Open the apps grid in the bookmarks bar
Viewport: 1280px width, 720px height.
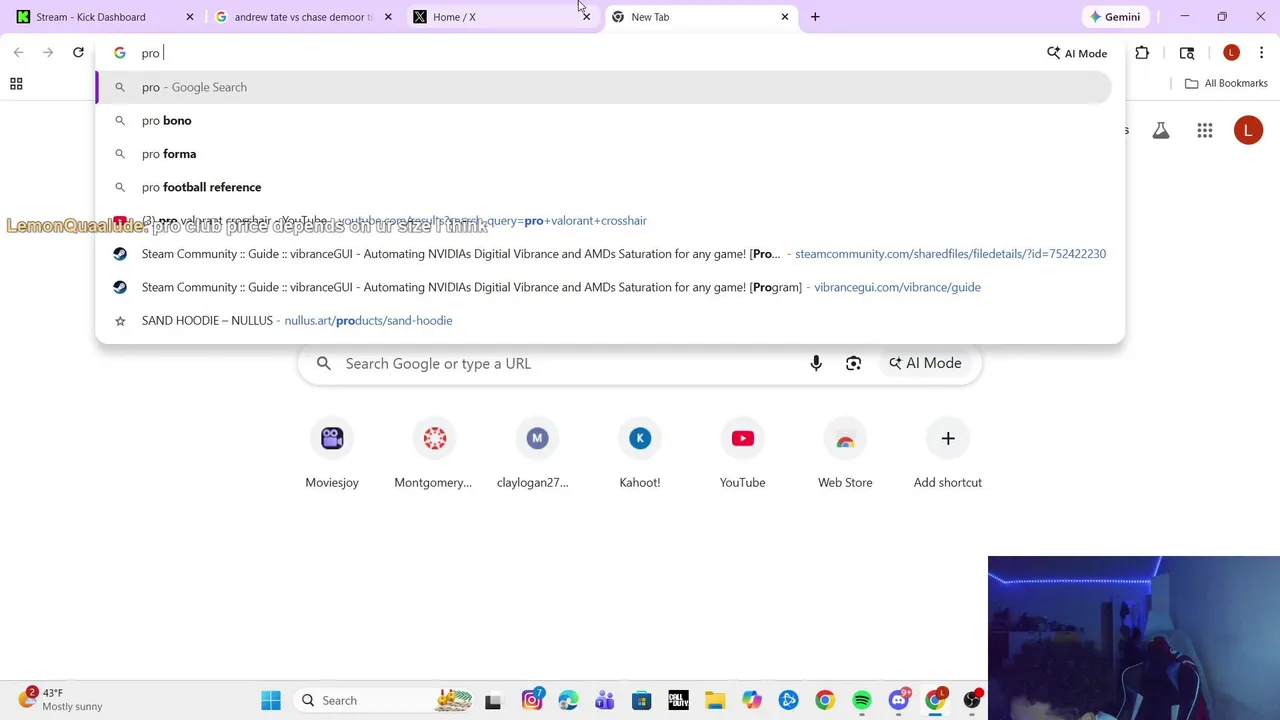16,84
